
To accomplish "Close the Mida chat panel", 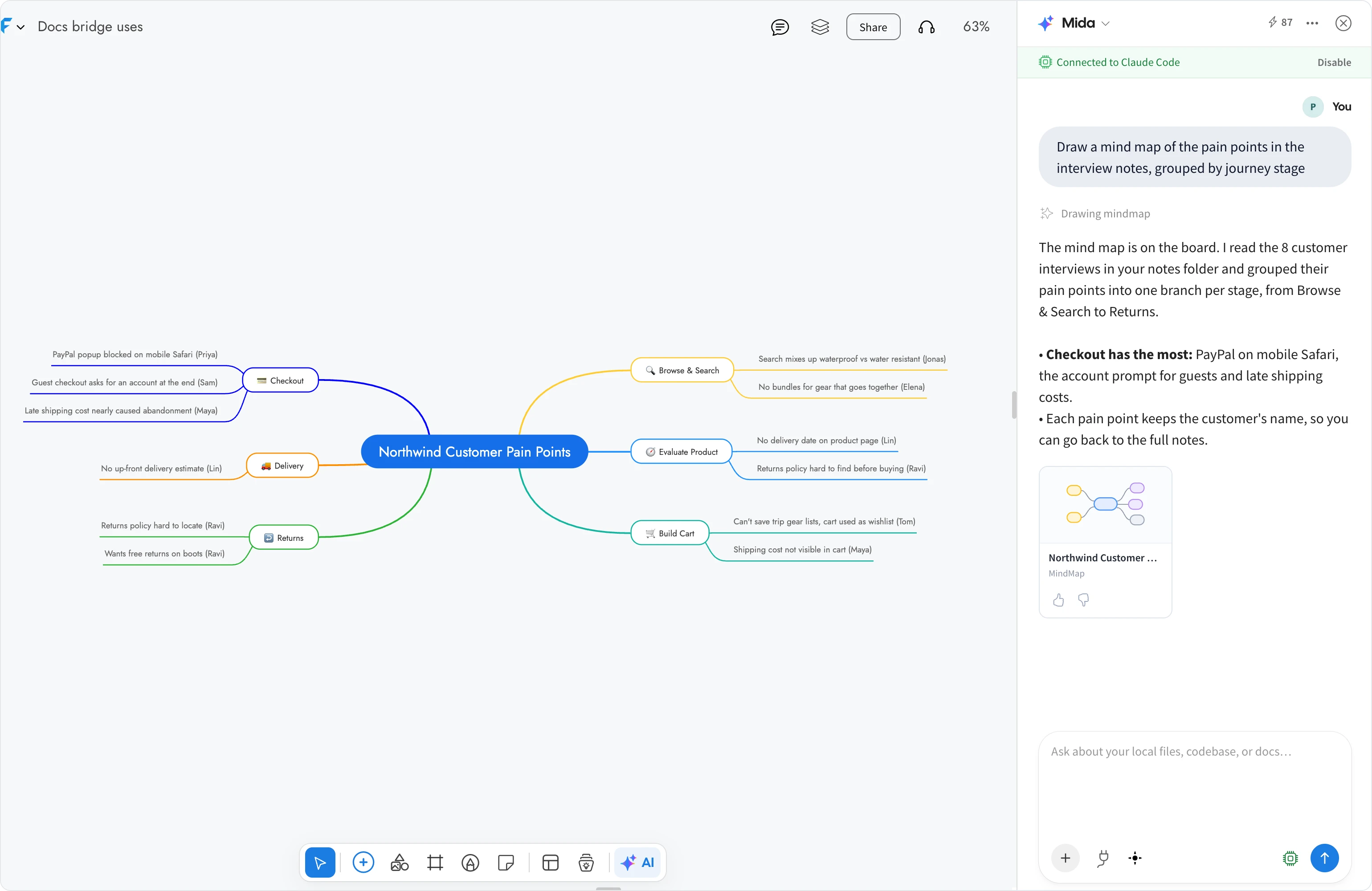I will pos(1343,23).
